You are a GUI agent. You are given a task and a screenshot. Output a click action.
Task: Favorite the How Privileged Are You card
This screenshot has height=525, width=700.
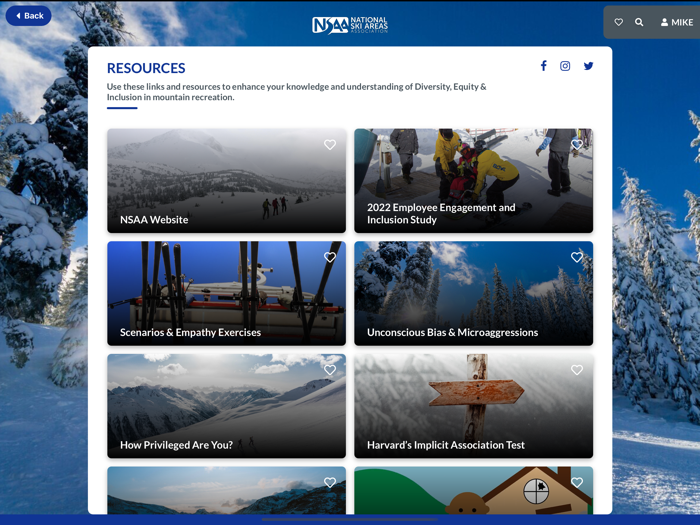tap(330, 370)
